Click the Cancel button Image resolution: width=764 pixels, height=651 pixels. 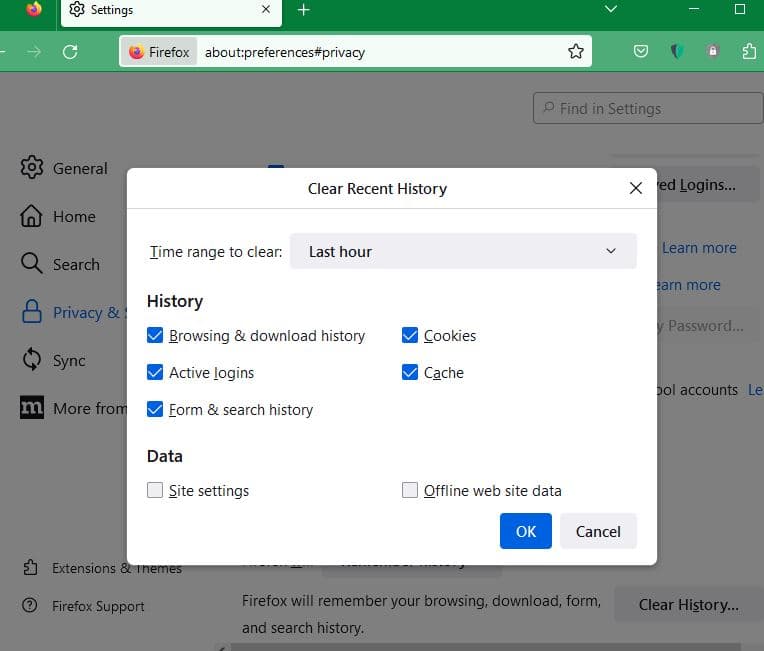coord(598,532)
